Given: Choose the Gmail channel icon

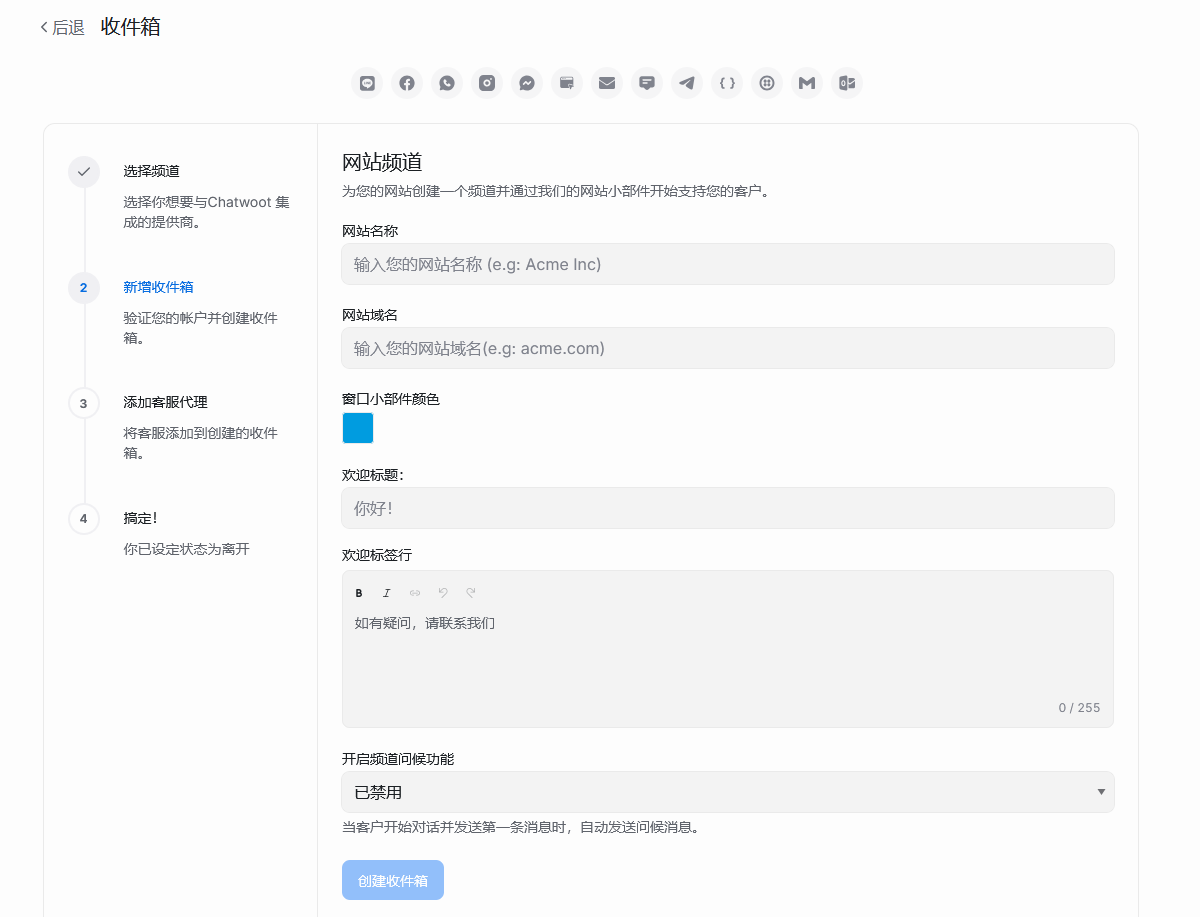Looking at the screenshot, I should [x=807, y=83].
